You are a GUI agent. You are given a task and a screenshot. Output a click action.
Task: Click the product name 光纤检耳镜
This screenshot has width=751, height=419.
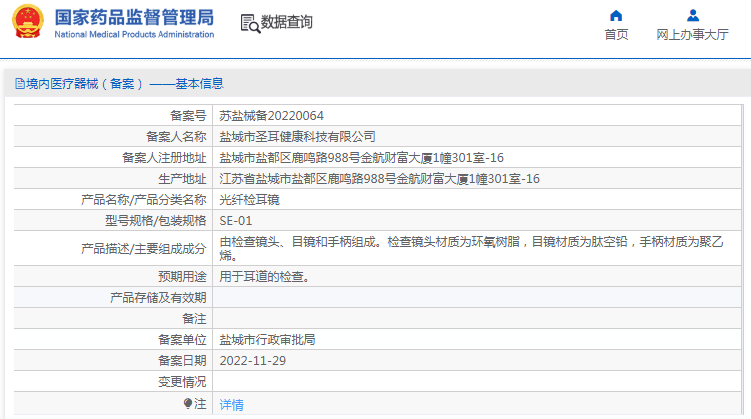click(249, 200)
